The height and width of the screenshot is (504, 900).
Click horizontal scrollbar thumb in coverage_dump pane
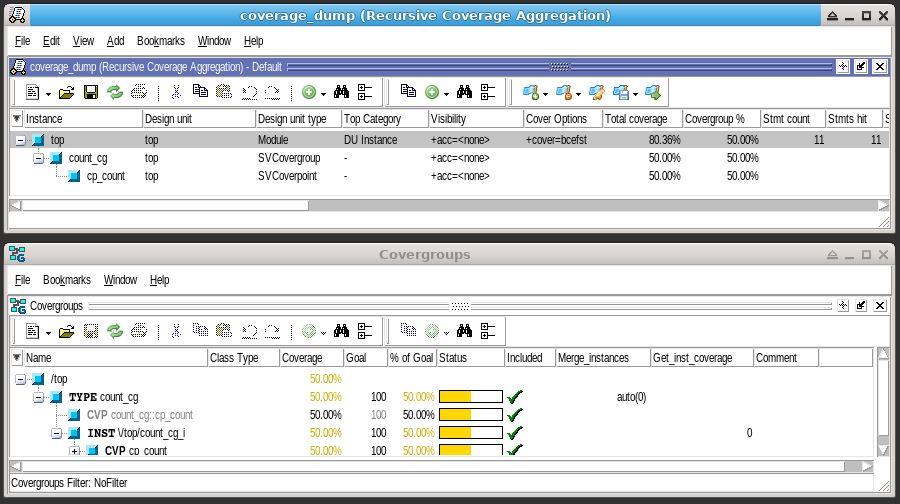click(165, 206)
